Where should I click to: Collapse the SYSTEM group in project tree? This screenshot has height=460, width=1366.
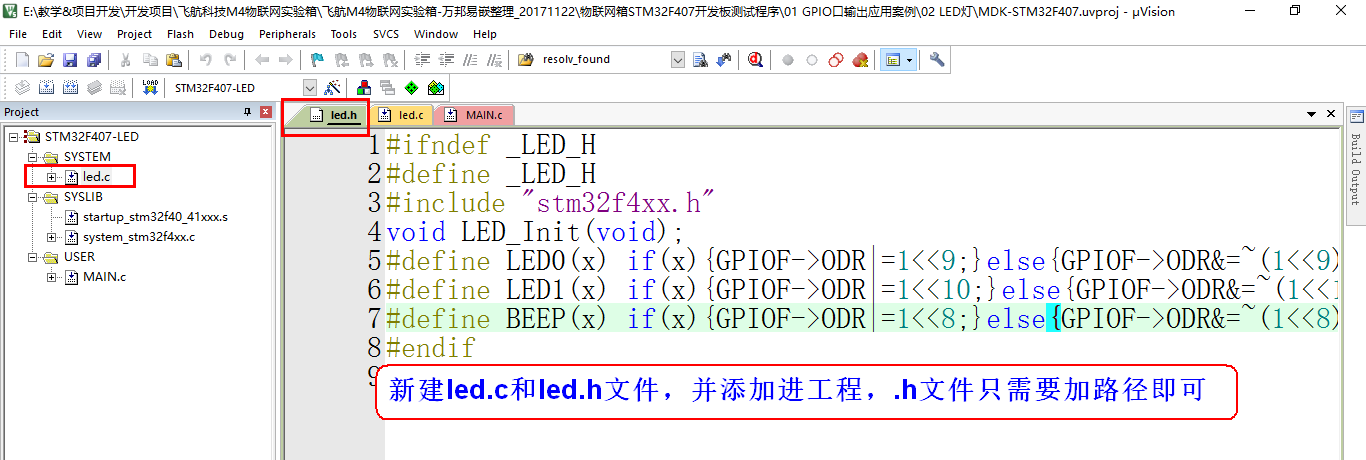click(x=33, y=157)
